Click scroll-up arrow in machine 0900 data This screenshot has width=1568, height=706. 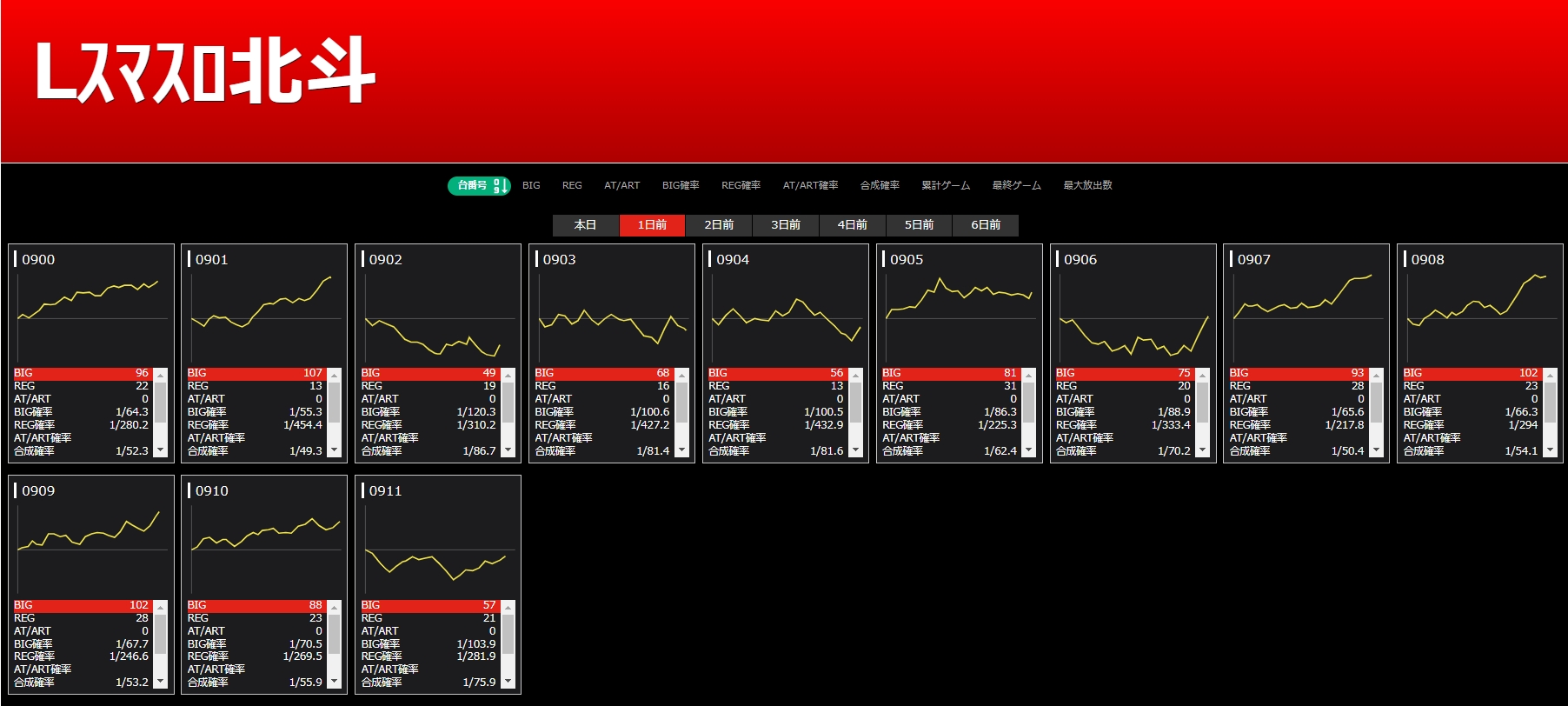(x=161, y=375)
